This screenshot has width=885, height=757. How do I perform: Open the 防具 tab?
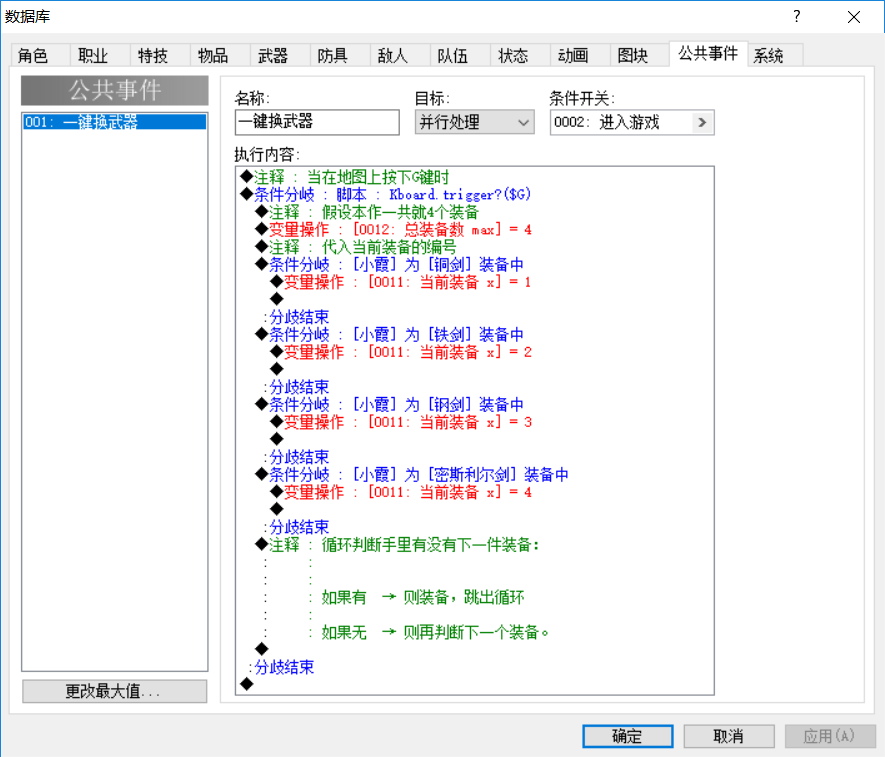[x=340, y=55]
